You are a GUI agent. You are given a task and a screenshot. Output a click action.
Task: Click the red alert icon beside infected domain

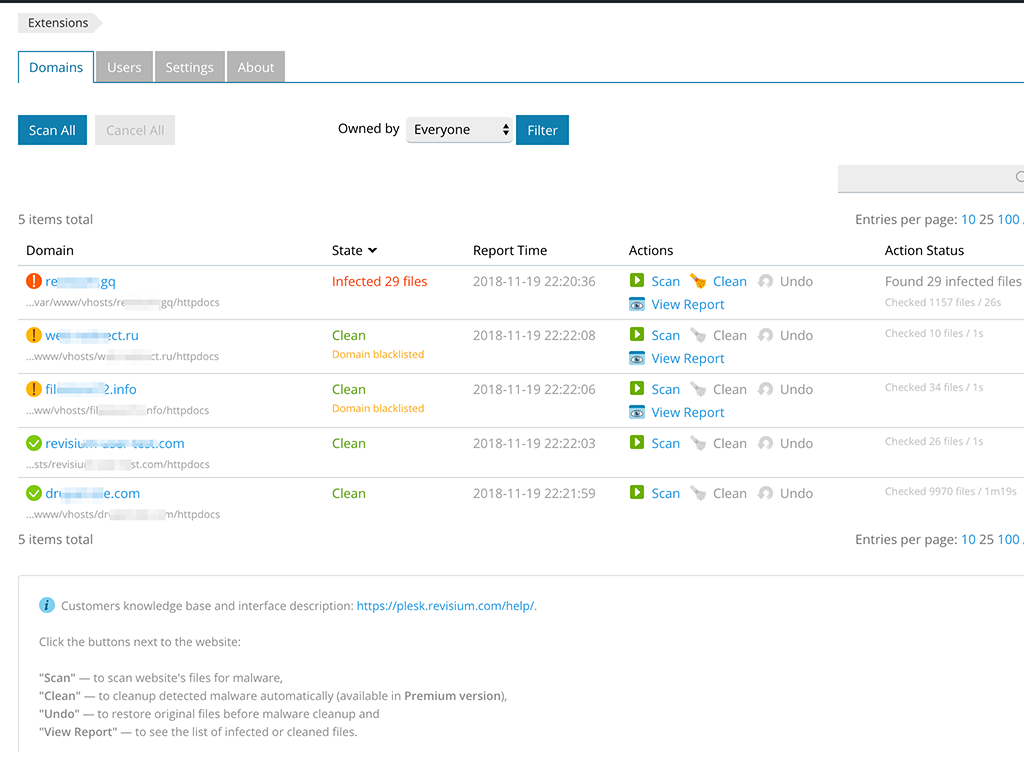(34, 281)
